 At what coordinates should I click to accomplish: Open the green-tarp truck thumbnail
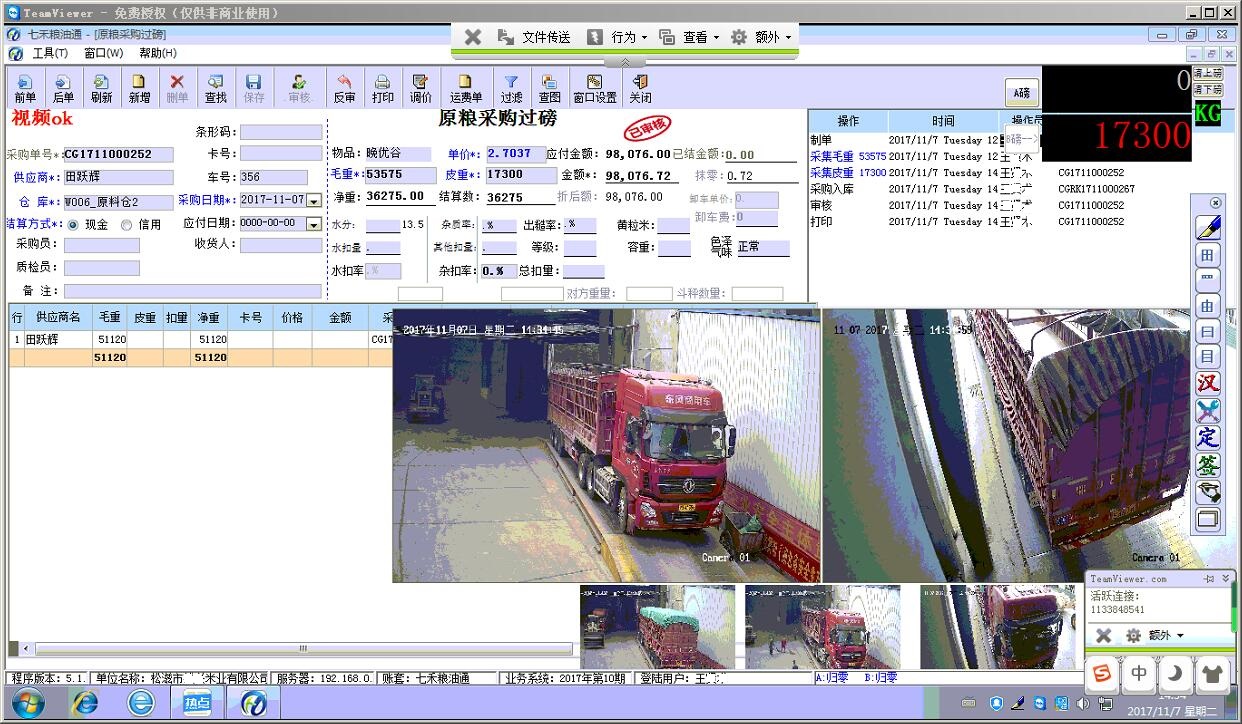pos(657,627)
